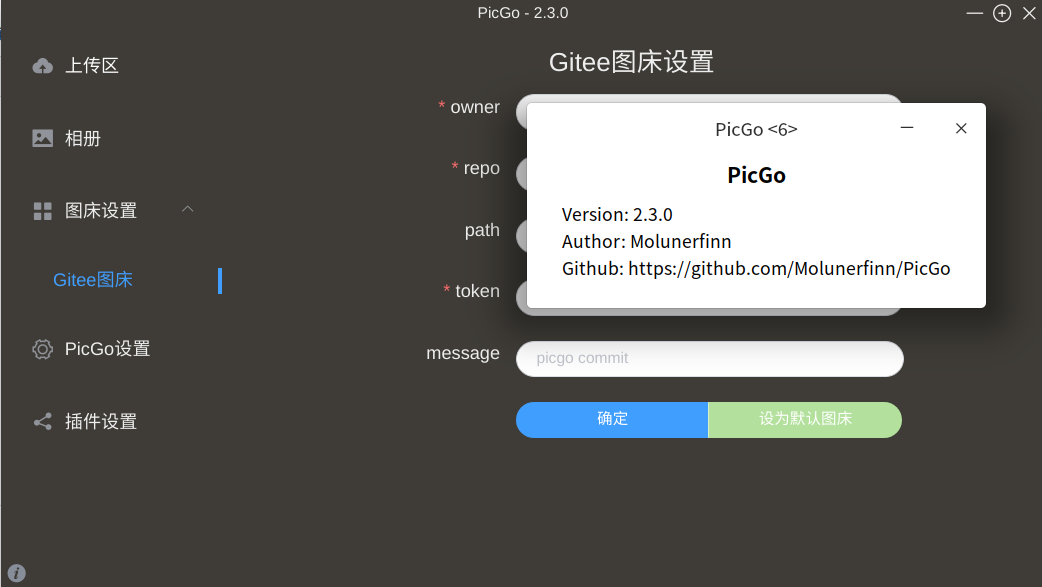Click the grid icon for 图床设置
The image size is (1042, 587).
click(42, 211)
